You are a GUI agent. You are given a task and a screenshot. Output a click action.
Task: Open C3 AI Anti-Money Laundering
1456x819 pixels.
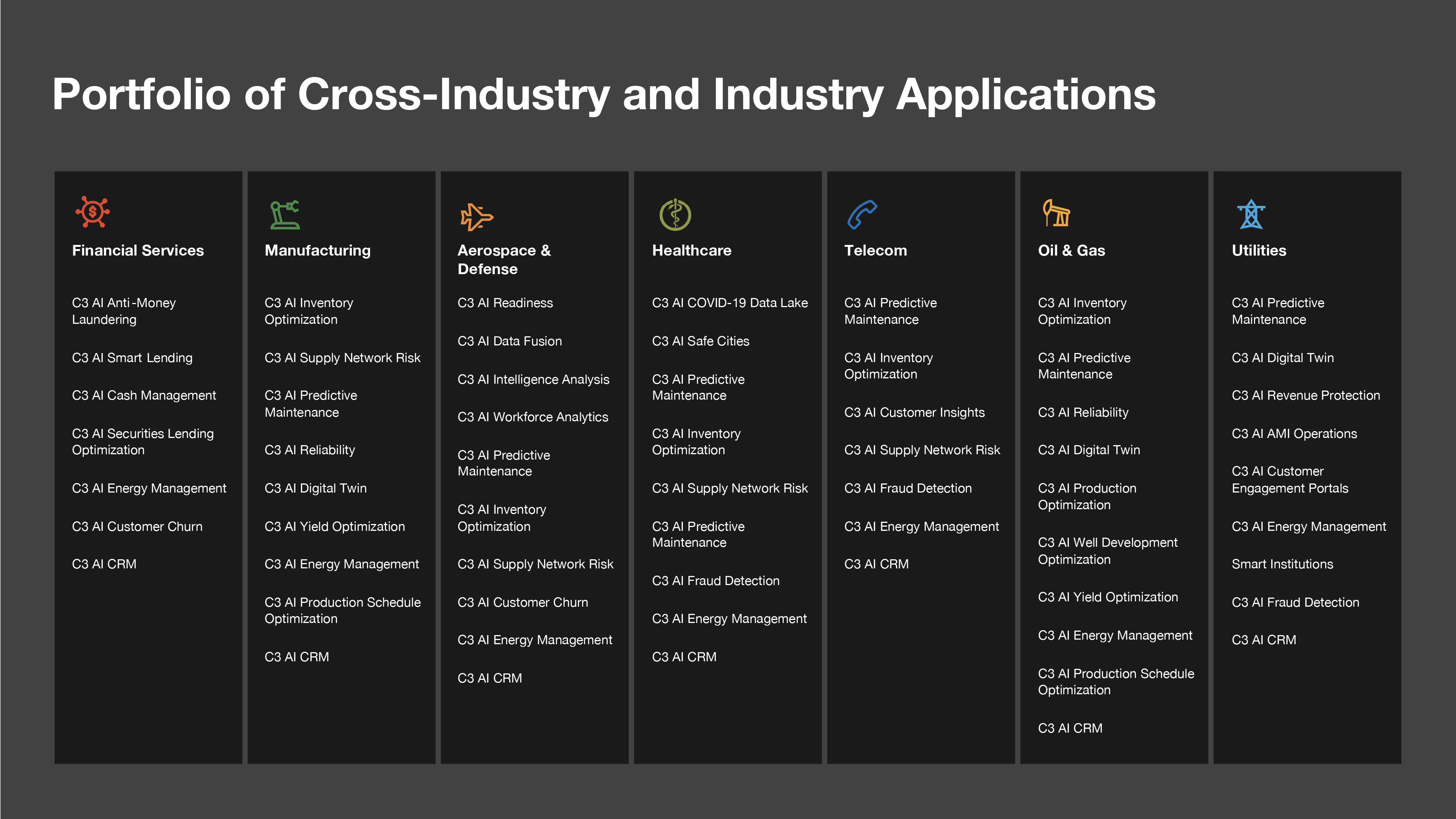click(124, 311)
